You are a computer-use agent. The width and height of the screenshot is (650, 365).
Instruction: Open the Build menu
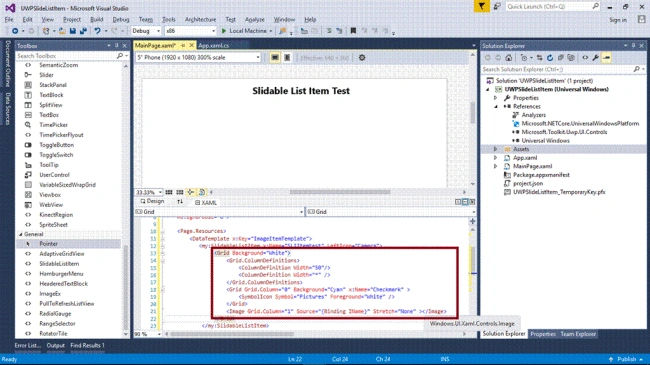pyautogui.click(x=97, y=19)
